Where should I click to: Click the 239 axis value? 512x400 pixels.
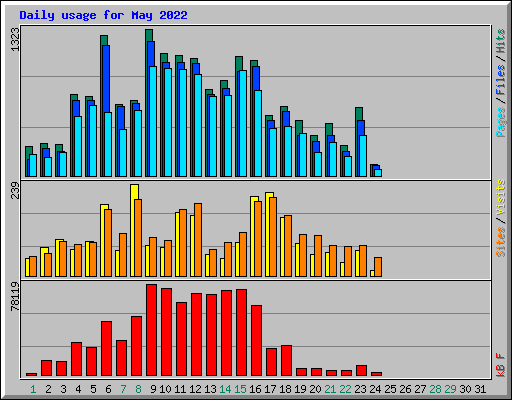click(x=15, y=190)
